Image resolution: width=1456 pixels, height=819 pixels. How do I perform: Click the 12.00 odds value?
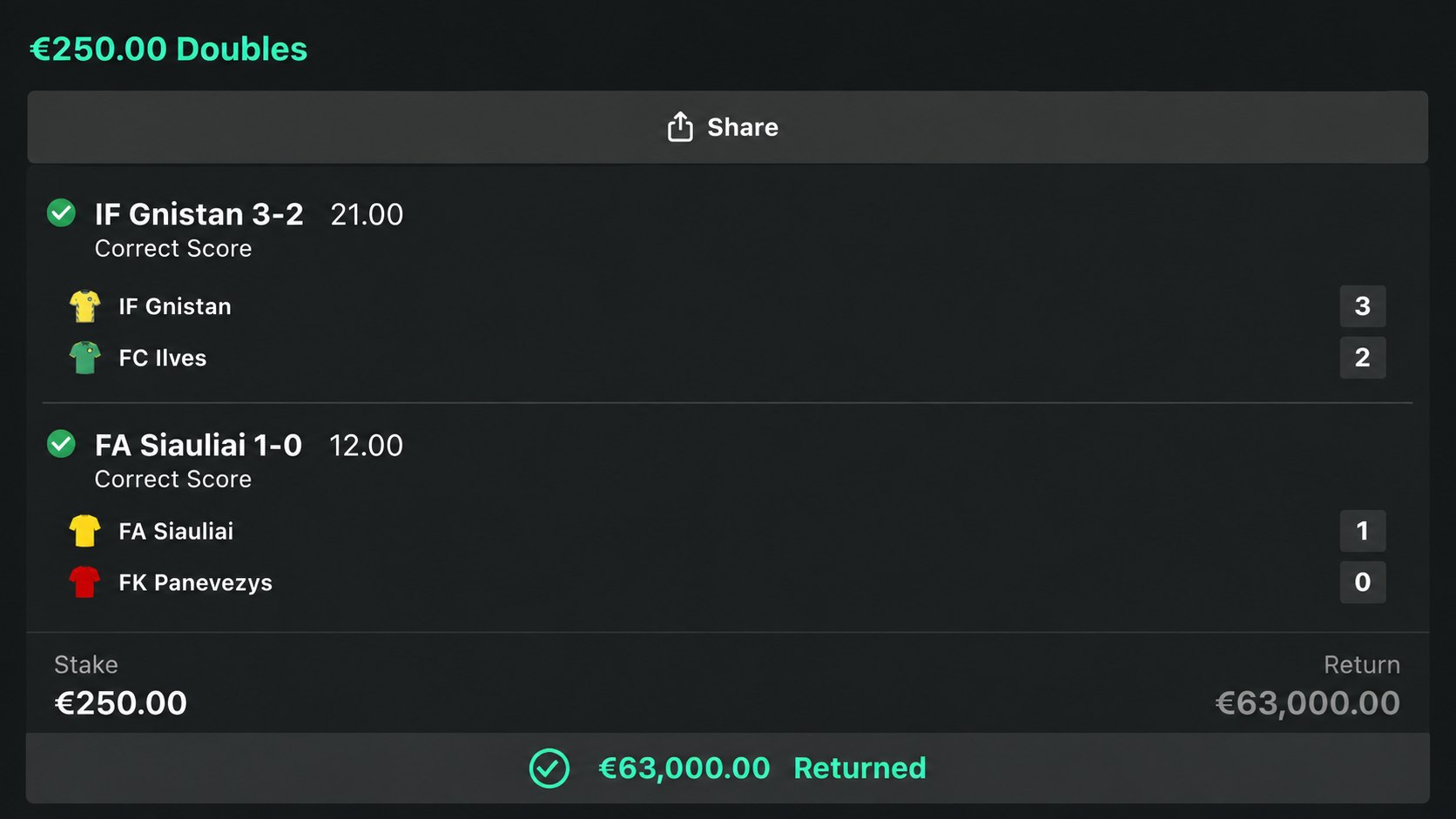(366, 446)
